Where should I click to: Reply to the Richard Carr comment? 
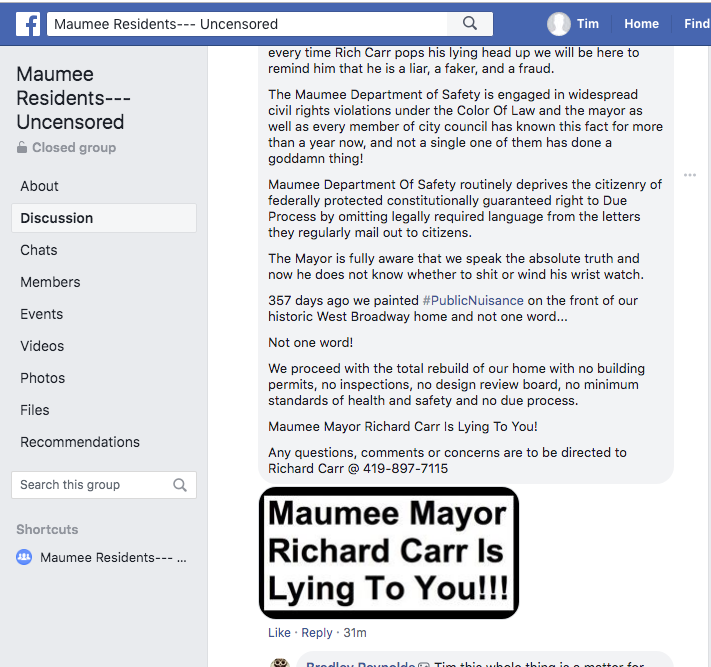pos(317,633)
